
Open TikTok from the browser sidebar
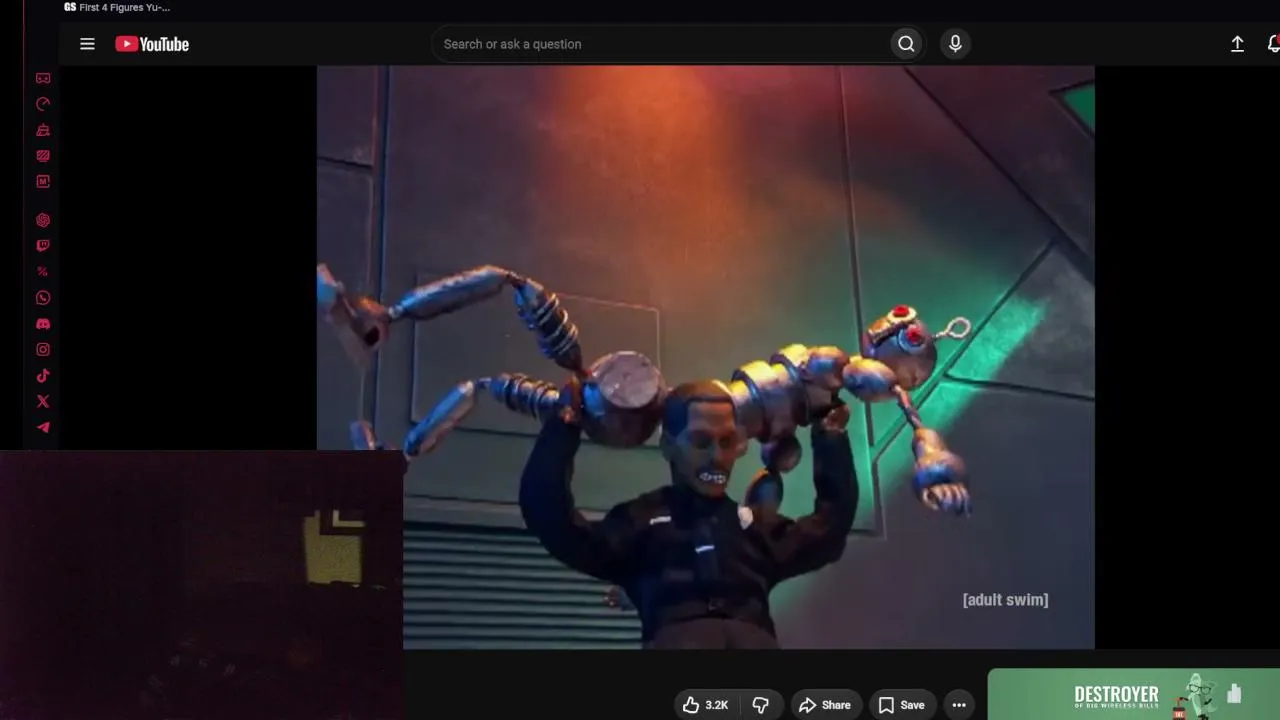[43, 376]
